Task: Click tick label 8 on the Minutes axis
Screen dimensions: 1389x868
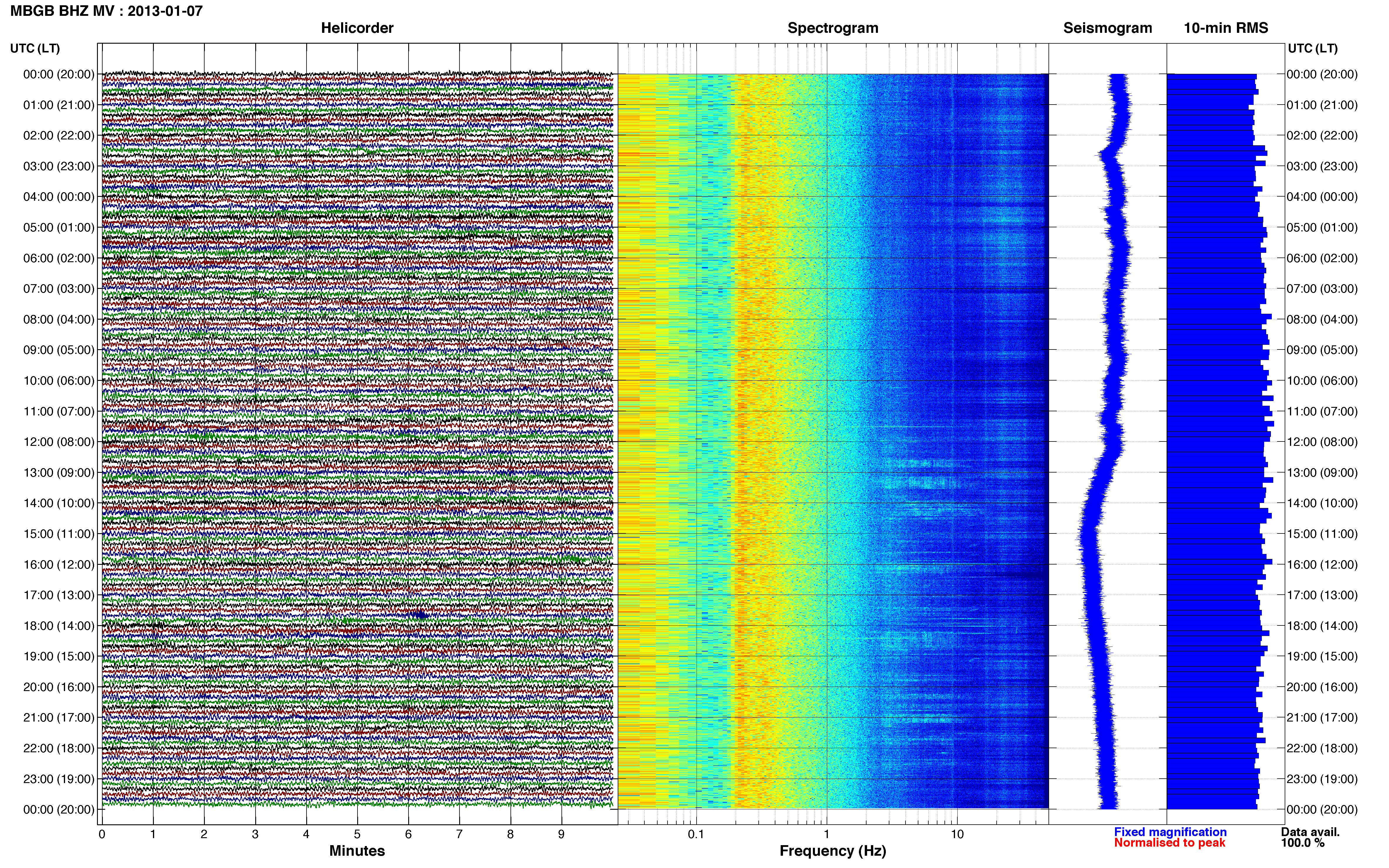Action: pyautogui.click(x=510, y=834)
